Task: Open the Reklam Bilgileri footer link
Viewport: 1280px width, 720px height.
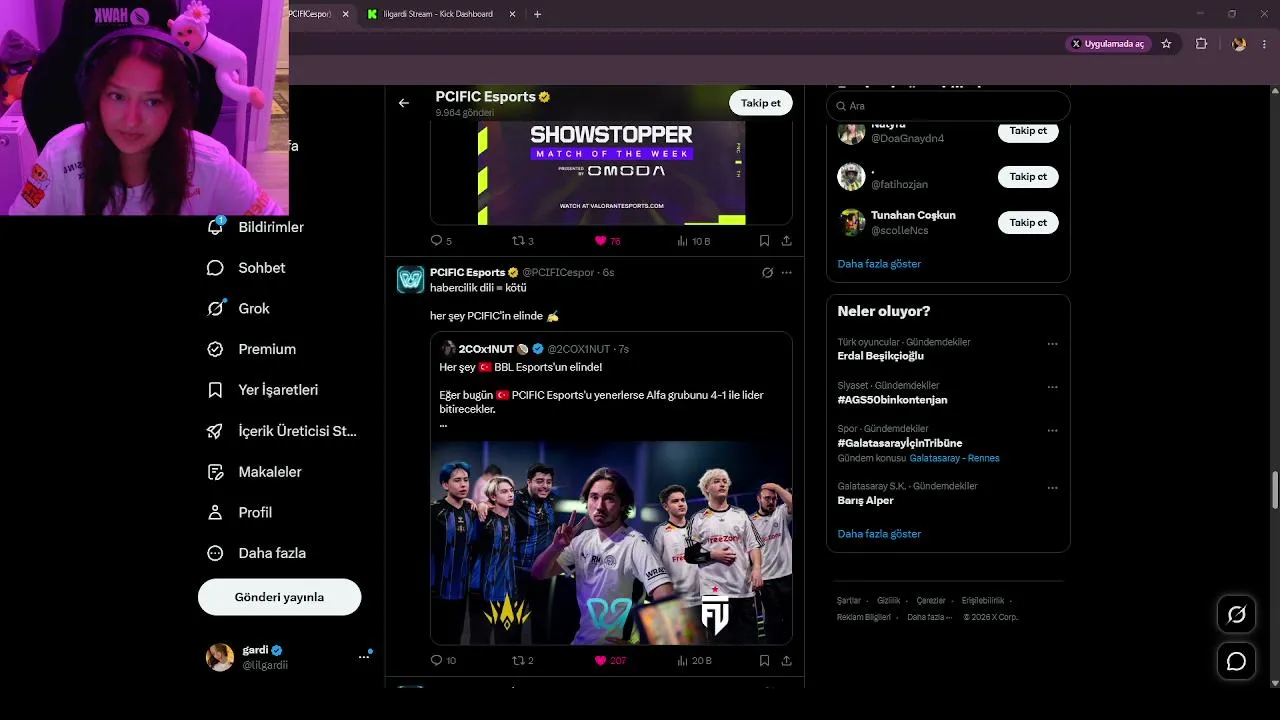Action: (864, 617)
